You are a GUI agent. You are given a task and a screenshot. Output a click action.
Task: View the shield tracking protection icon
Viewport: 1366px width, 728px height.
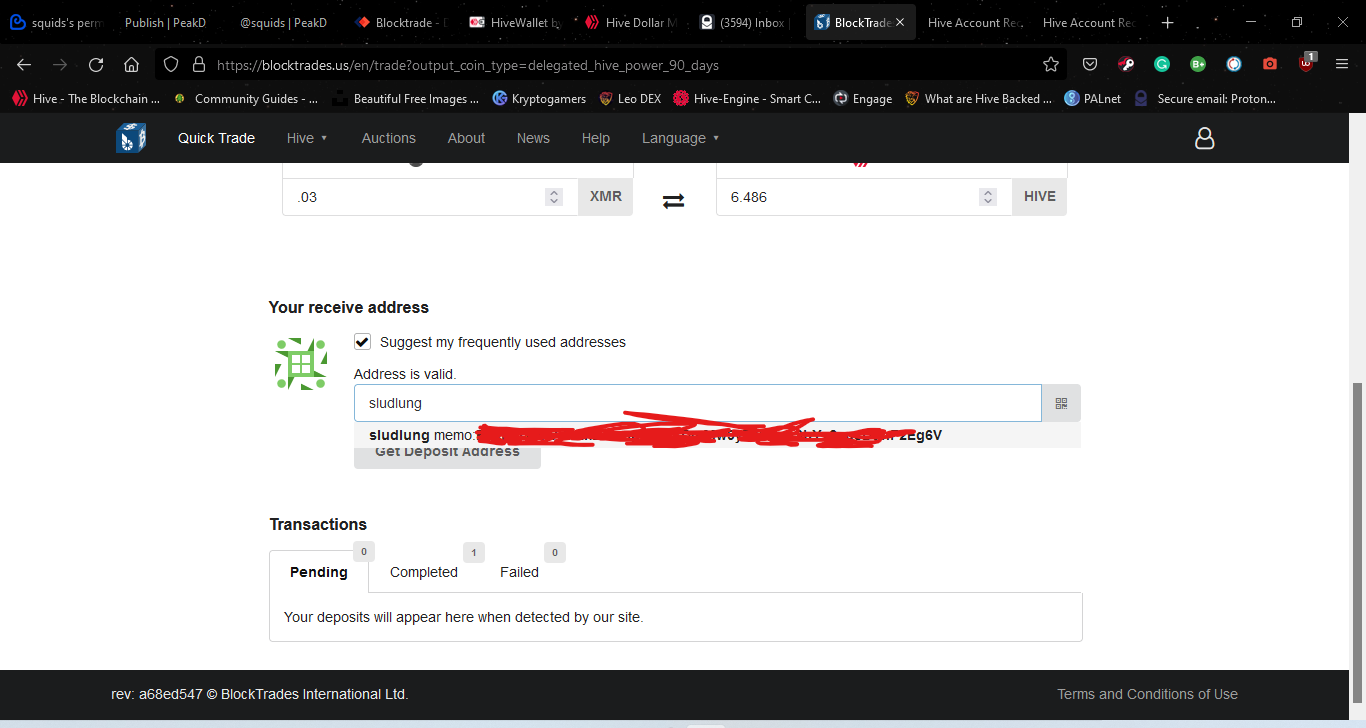[x=171, y=65]
